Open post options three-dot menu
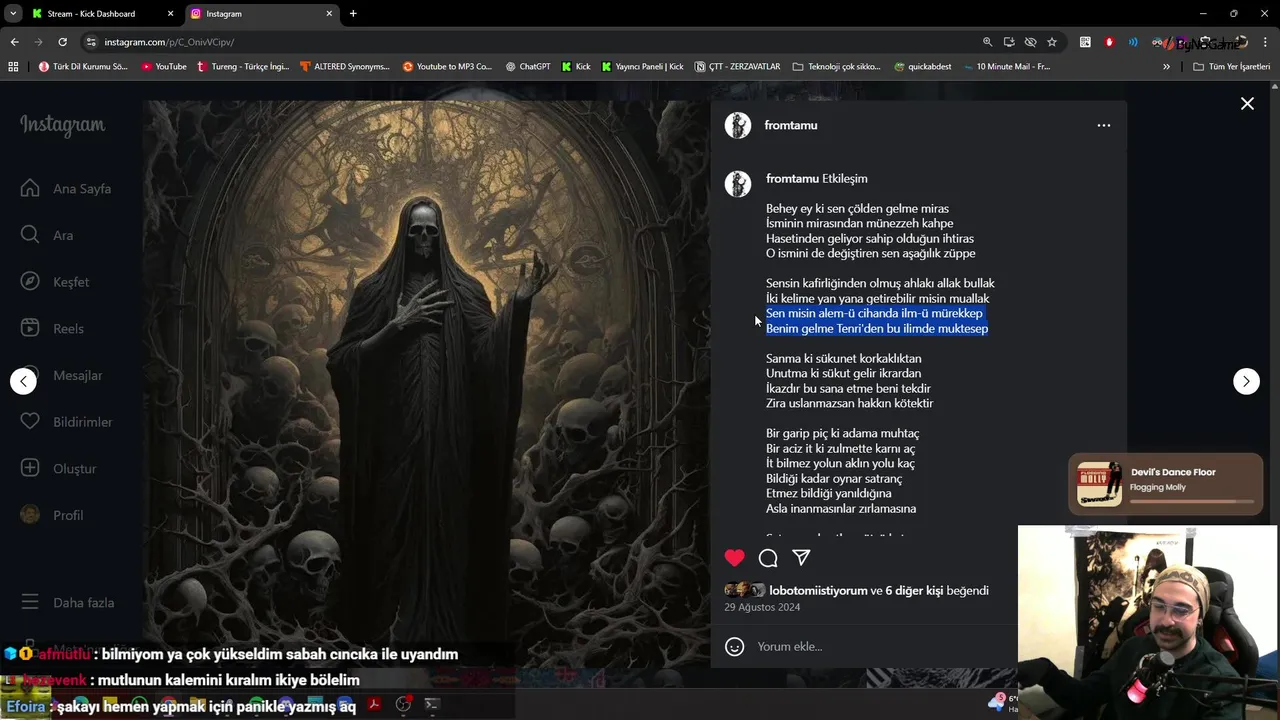 pyautogui.click(x=1104, y=125)
